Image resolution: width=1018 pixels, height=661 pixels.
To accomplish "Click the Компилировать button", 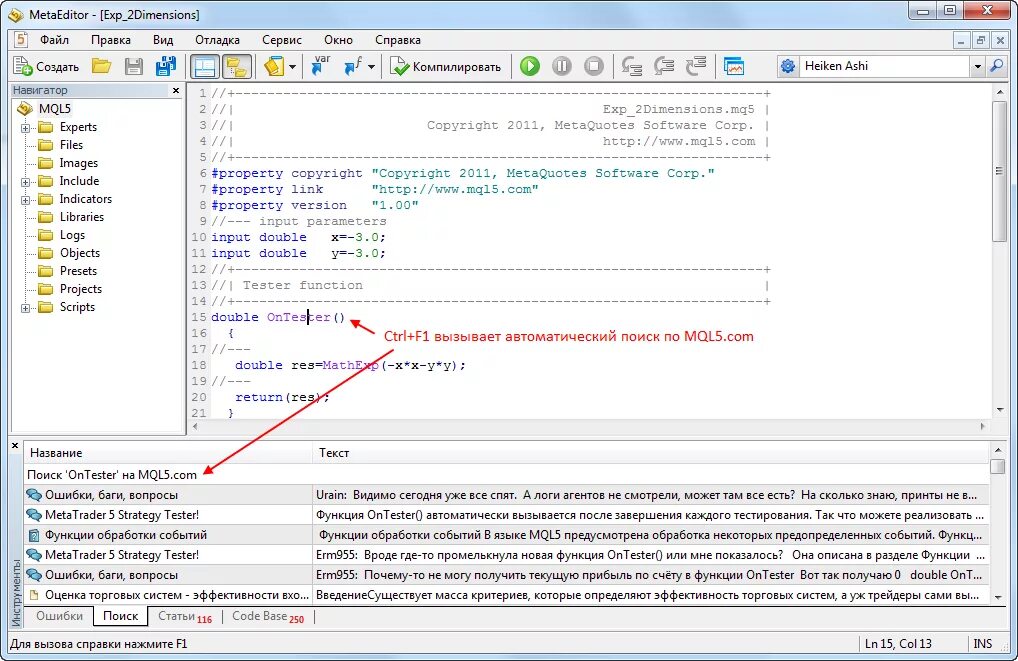I will tap(445, 66).
